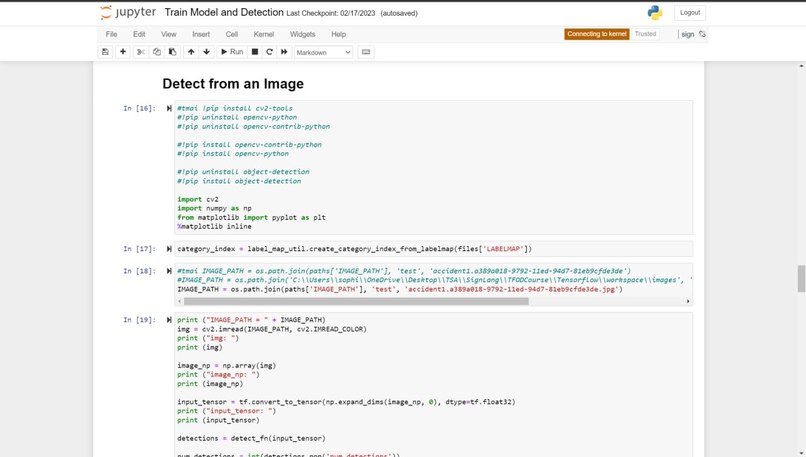Move selected cell down arrow
This screenshot has width=806, height=457.
[x=207, y=52]
